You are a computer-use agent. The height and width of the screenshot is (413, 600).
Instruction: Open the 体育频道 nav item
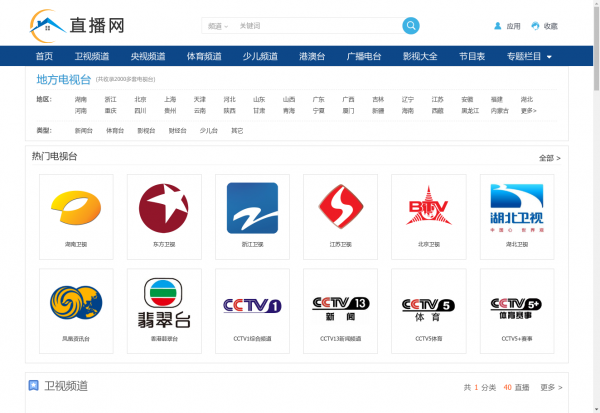pos(204,56)
